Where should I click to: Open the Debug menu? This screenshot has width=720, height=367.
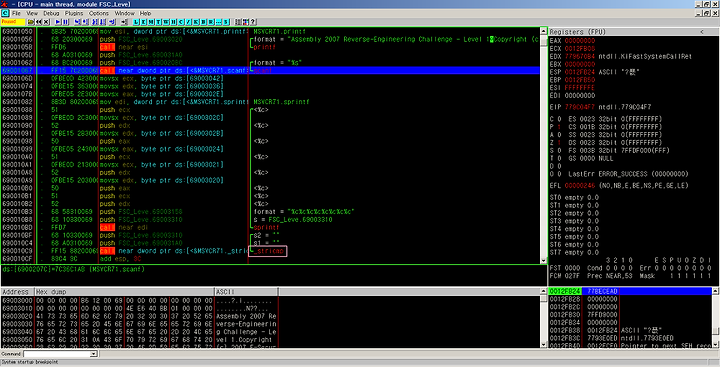click(x=51, y=13)
